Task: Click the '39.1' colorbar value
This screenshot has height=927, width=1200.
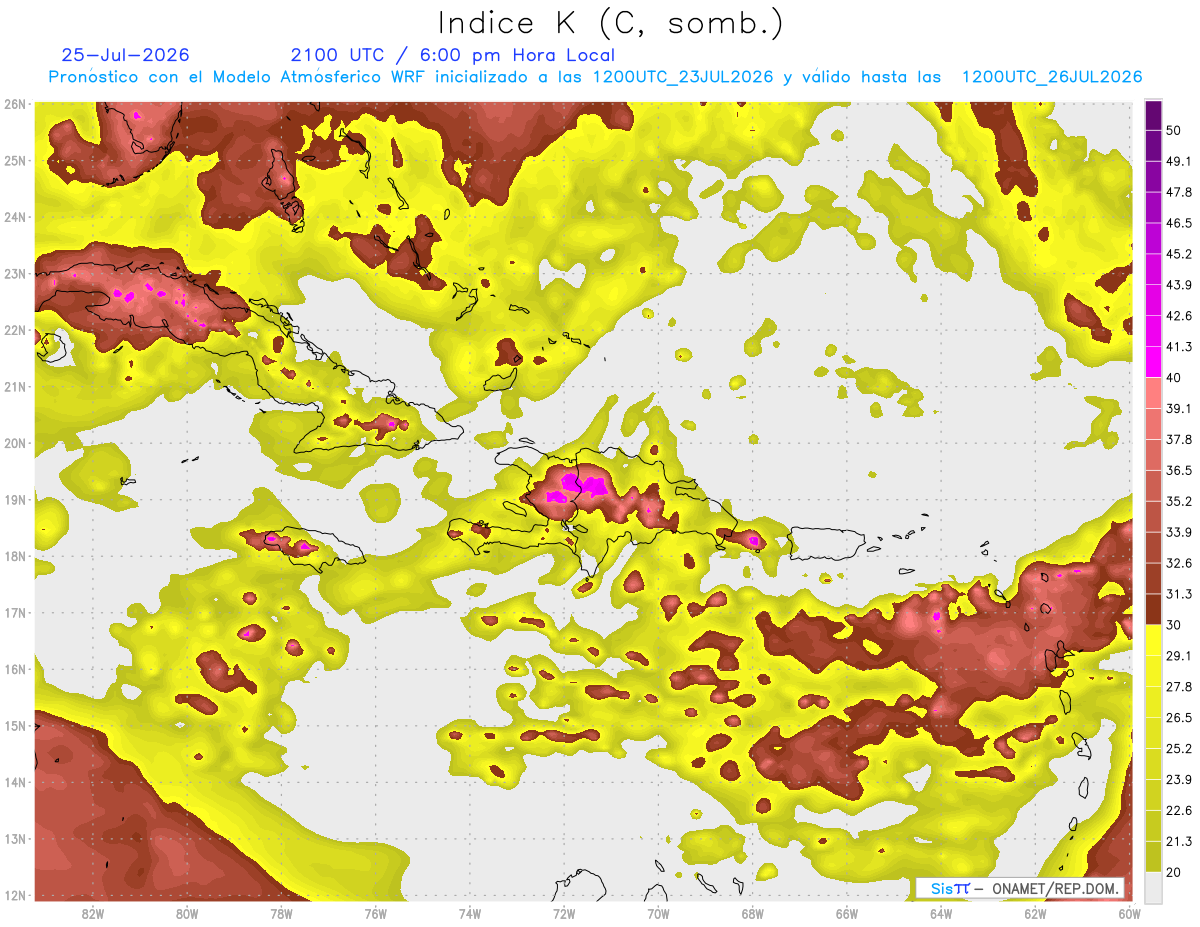Action: click(1179, 408)
